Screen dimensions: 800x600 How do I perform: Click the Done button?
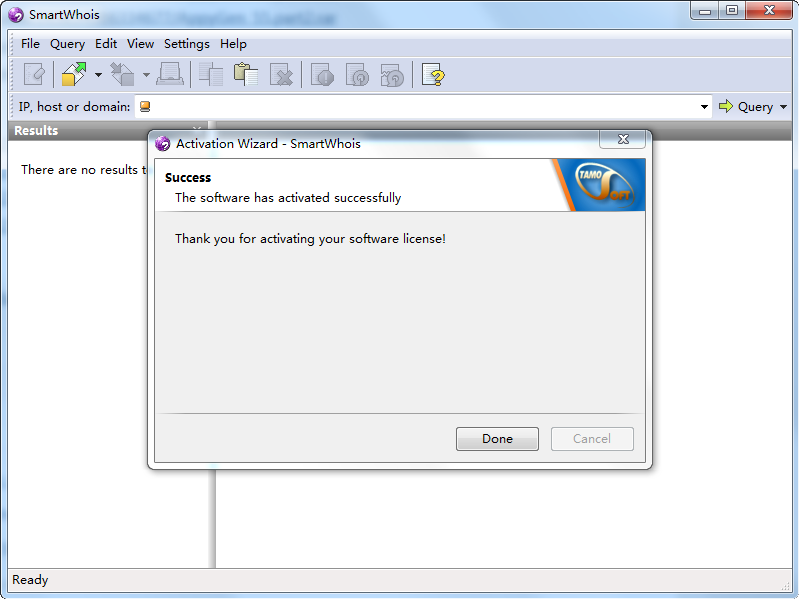(x=497, y=439)
